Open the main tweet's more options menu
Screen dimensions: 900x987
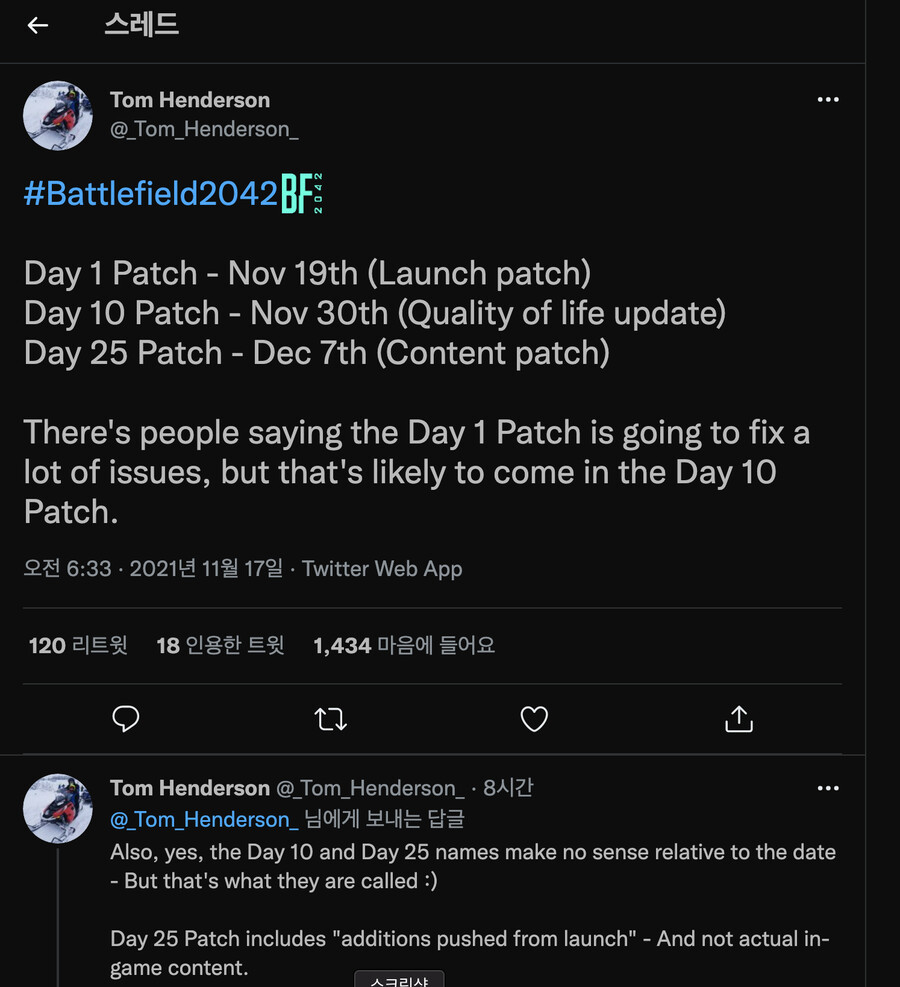(828, 100)
